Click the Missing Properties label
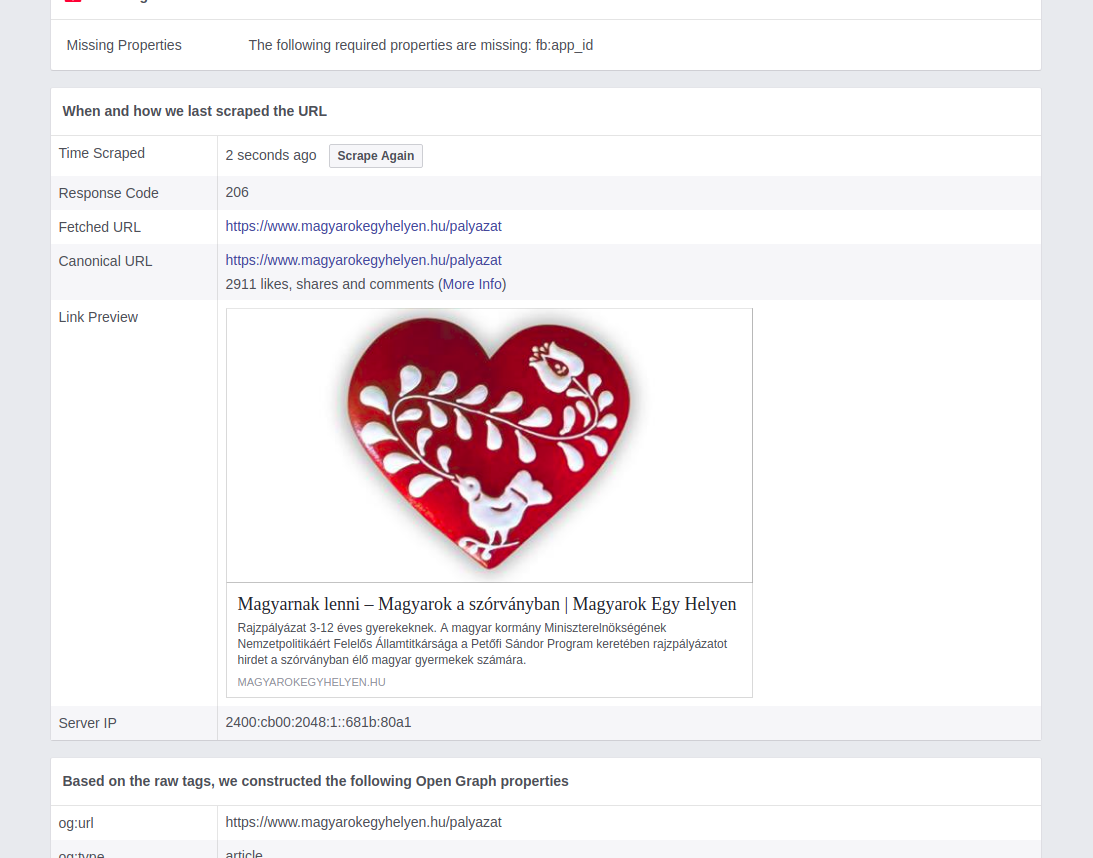The height and width of the screenshot is (858, 1093). point(124,45)
